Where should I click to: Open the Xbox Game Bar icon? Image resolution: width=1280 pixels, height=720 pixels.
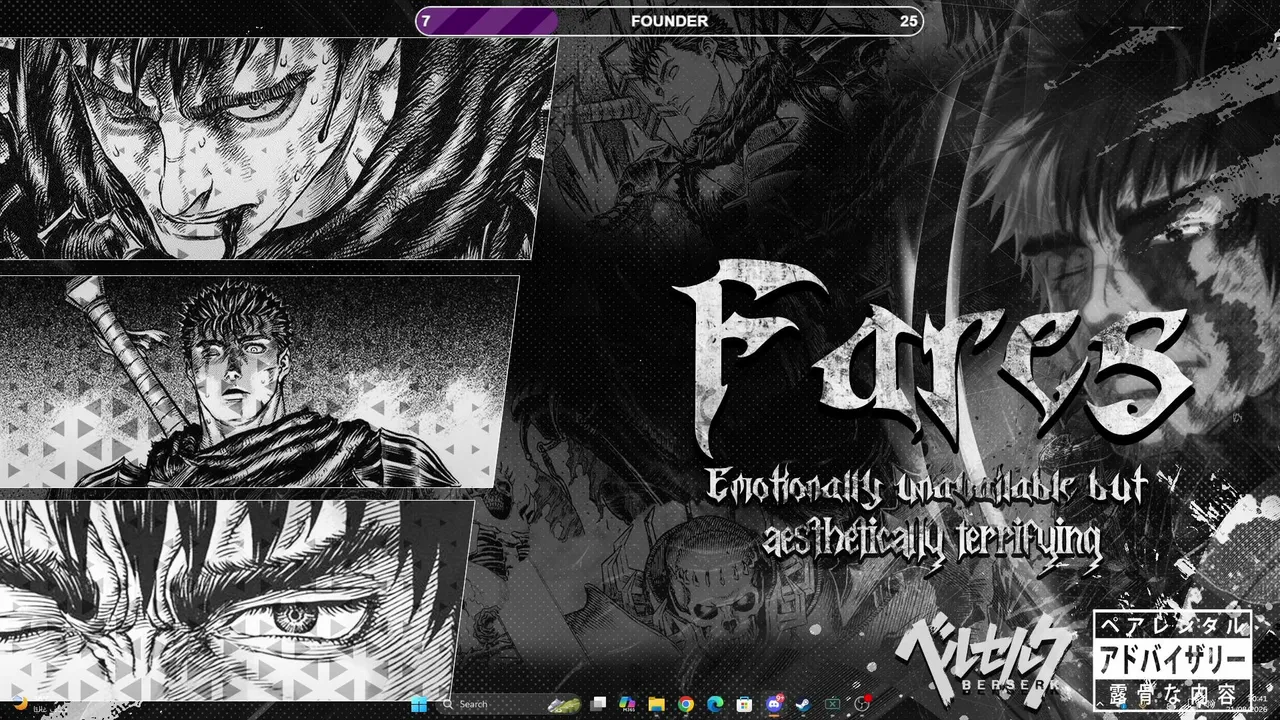832,704
